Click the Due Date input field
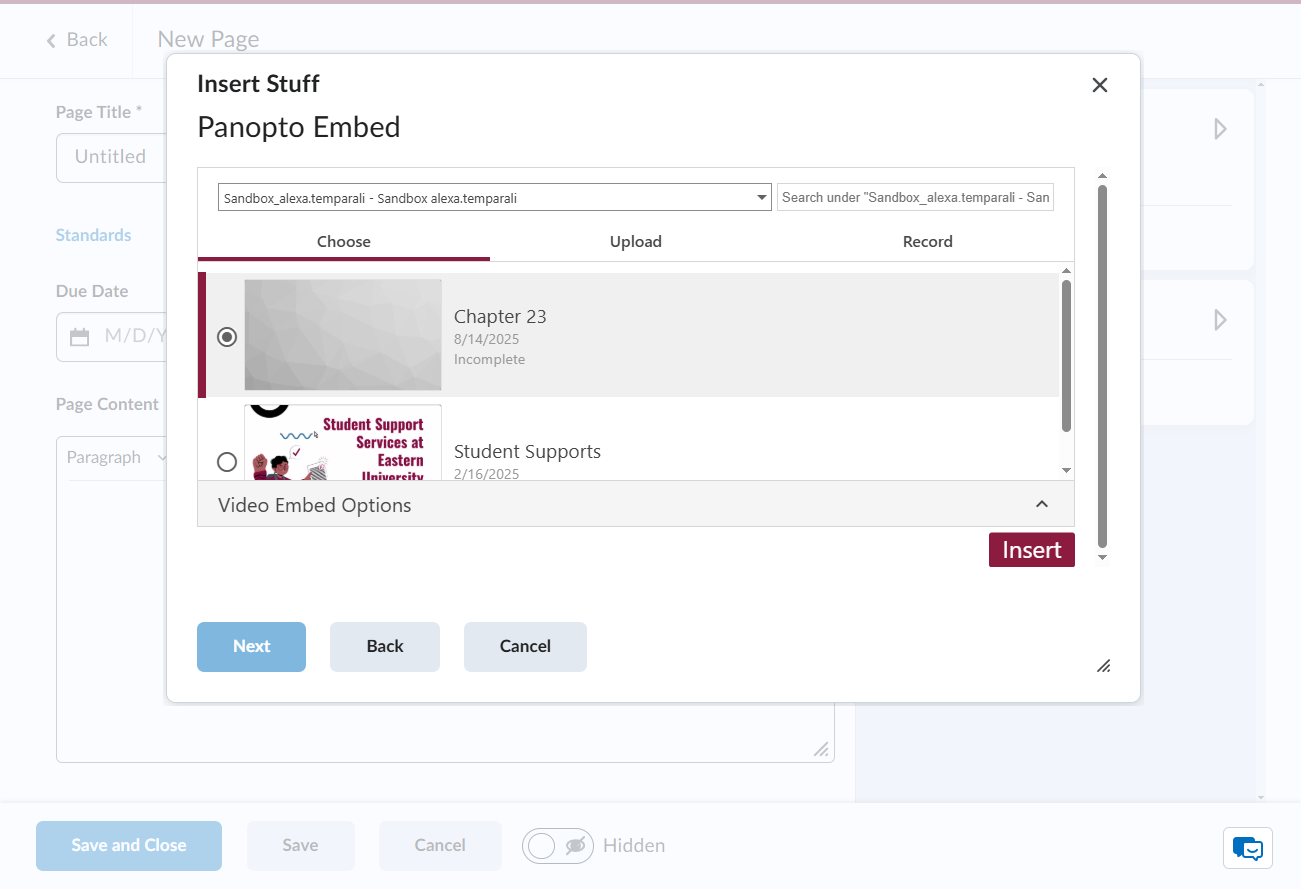 click(x=111, y=336)
